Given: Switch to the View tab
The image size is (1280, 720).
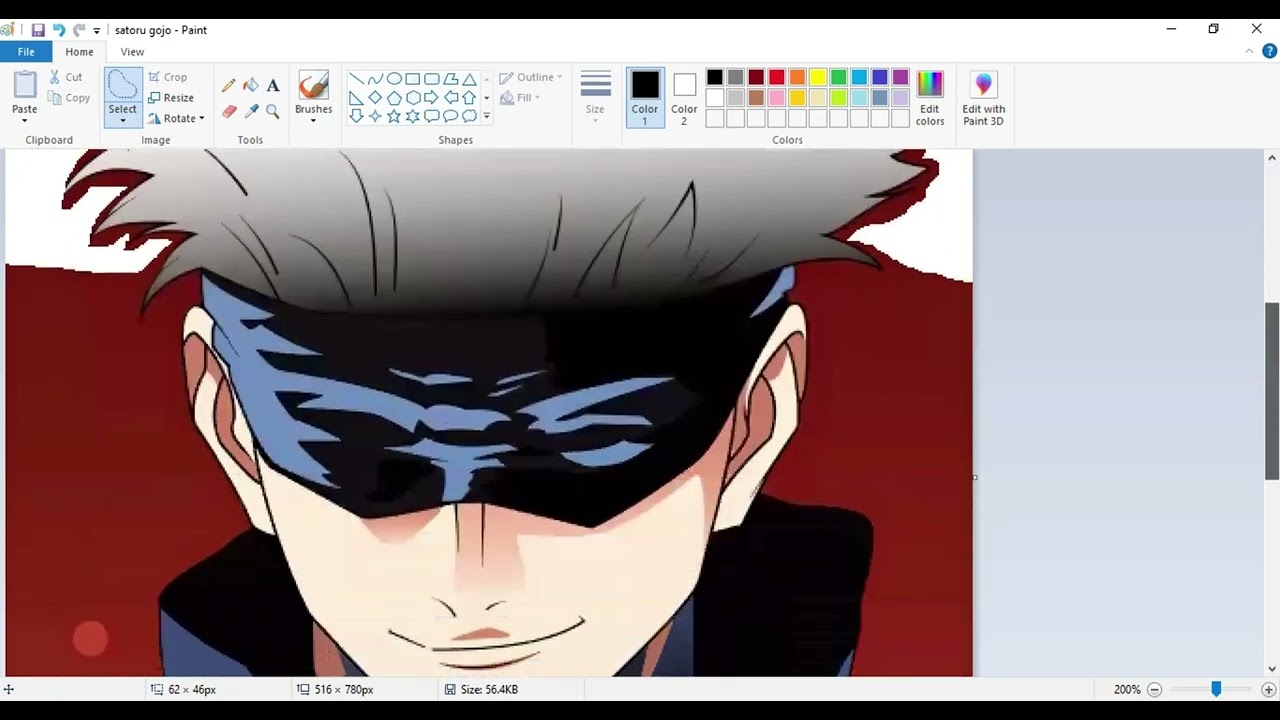Looking at the screenshot, I should (x=132, y=52).
